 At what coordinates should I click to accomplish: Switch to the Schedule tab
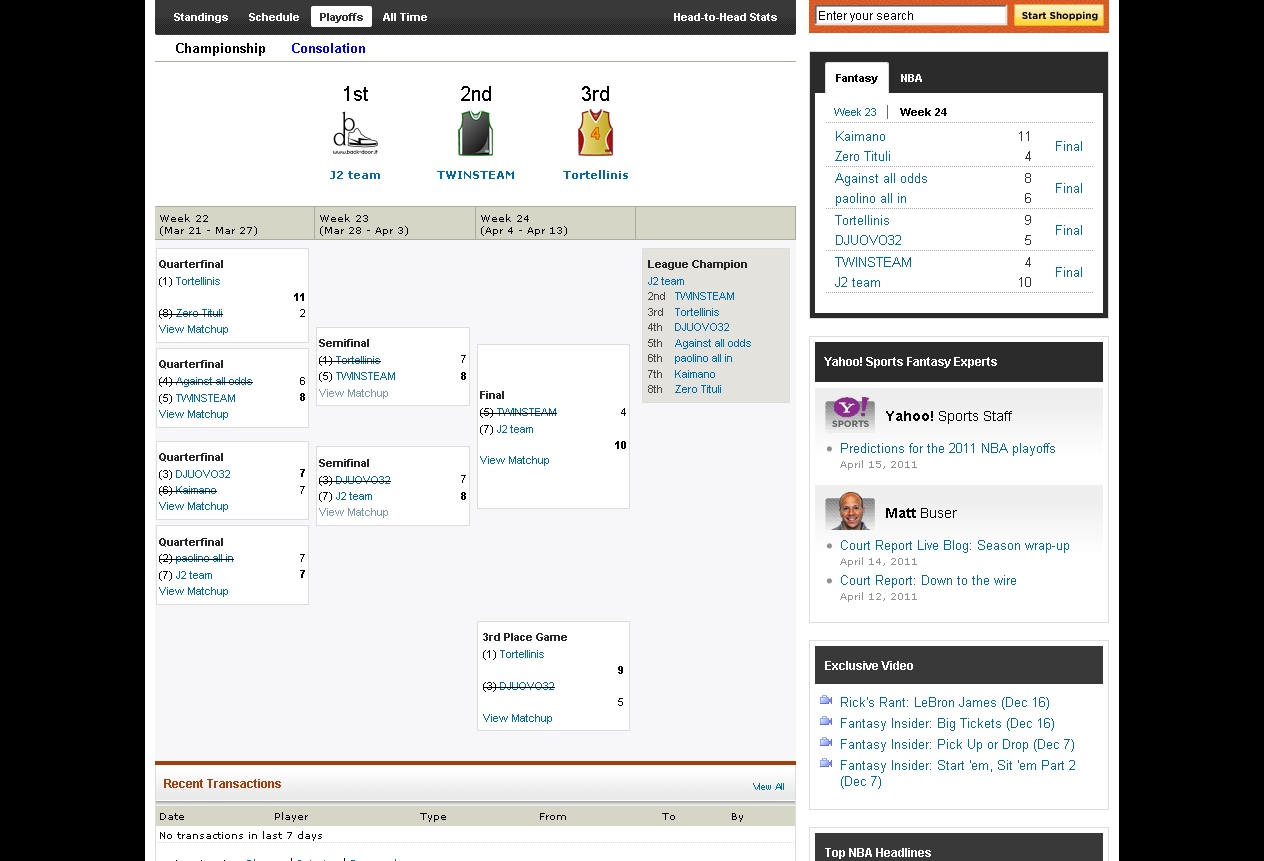click(273, 17)
